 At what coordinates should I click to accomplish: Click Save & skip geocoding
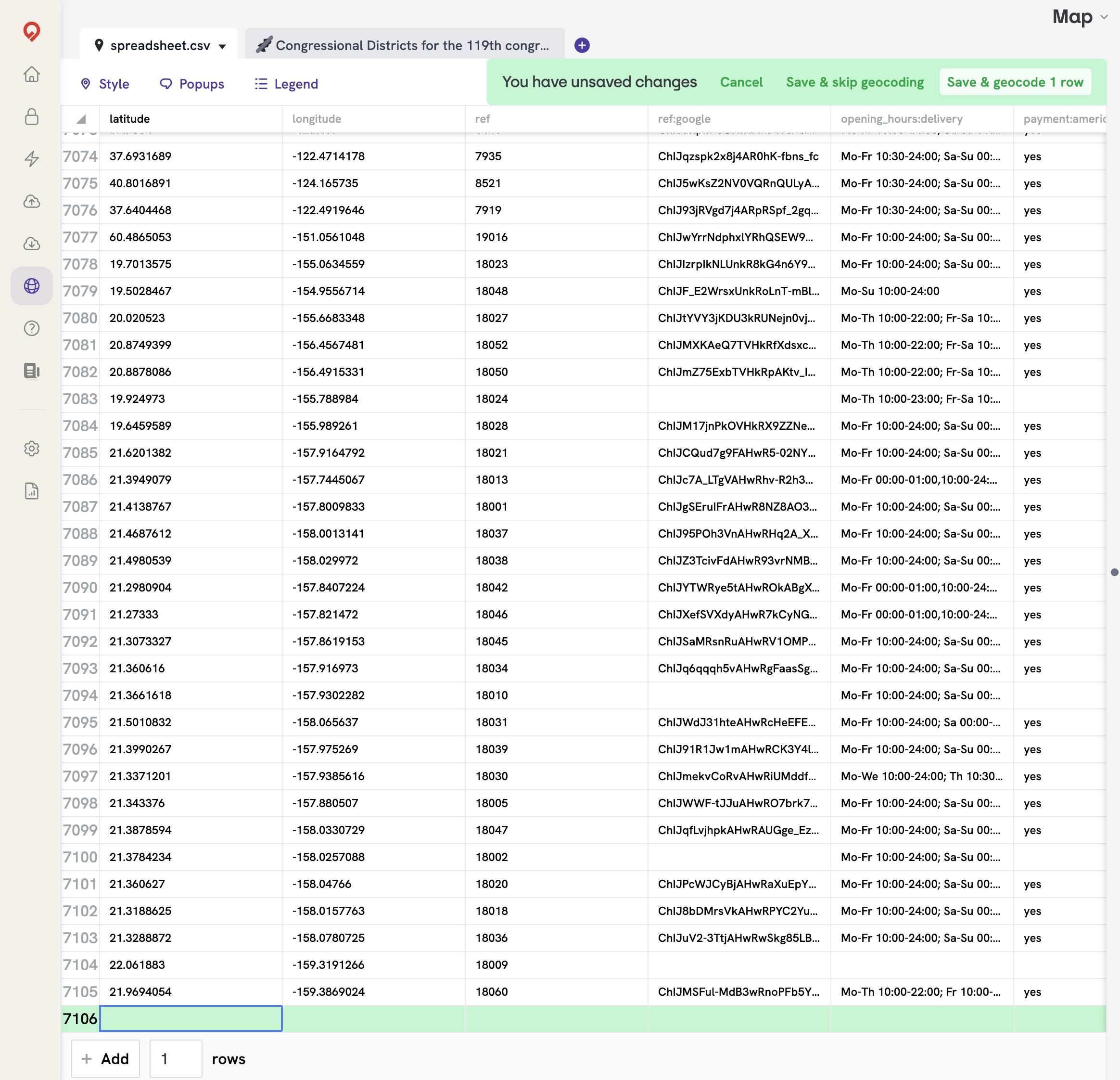(x=854, y=82)
